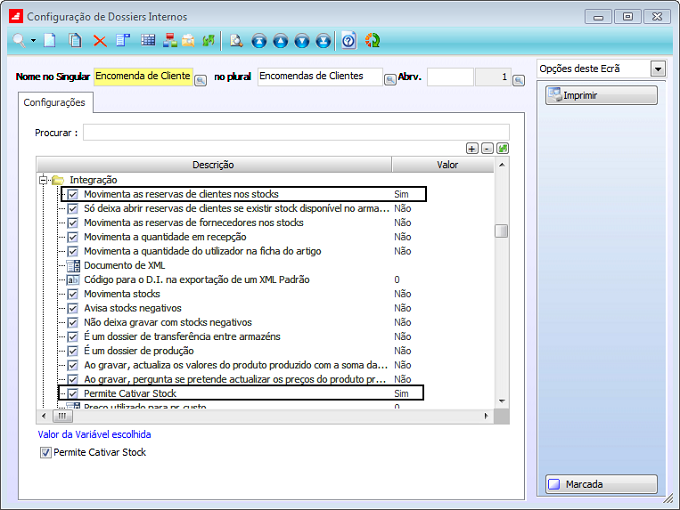
Task: Click the horizontal scrollbar thumb
Action: (x=62, y=416)
